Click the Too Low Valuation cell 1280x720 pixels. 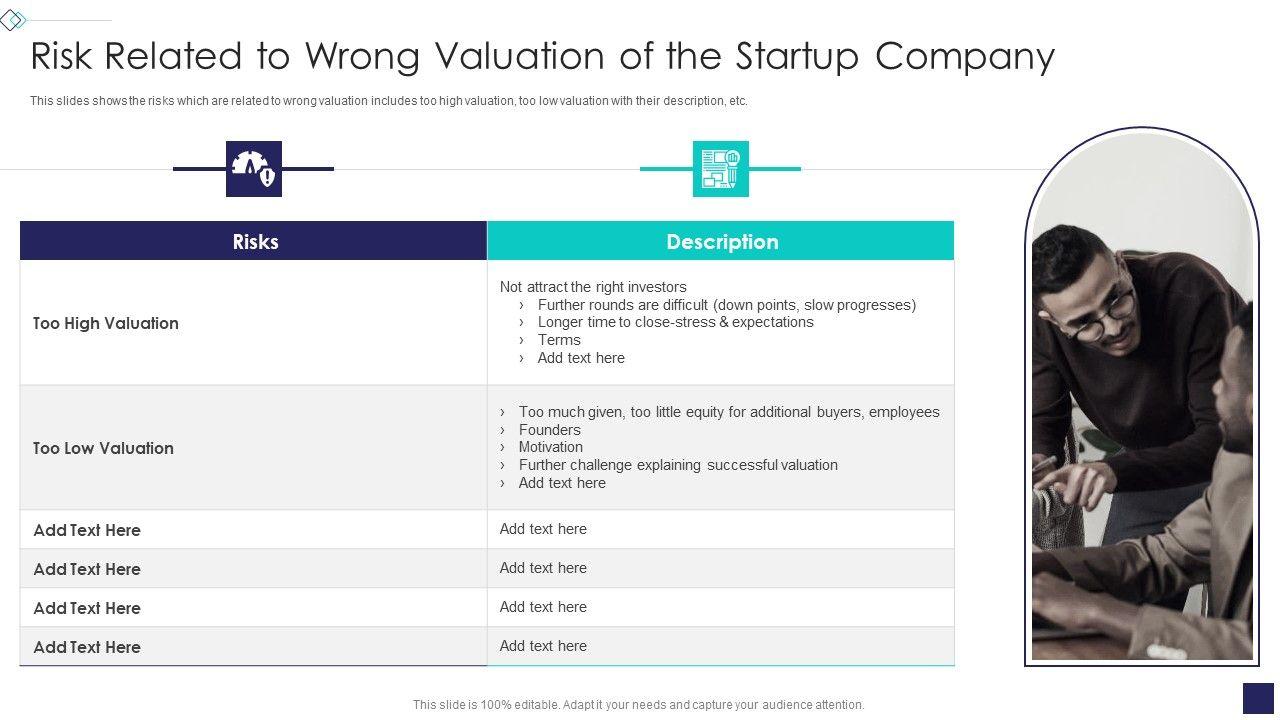coord(103,448)
